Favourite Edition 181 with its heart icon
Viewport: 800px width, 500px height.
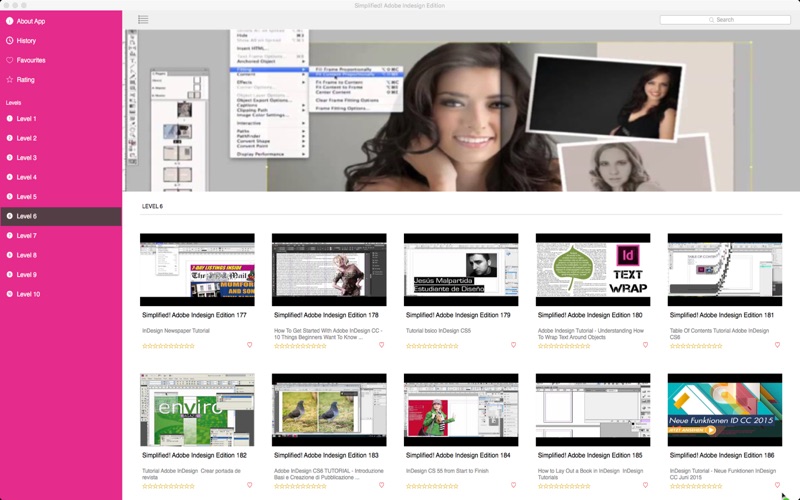777,345
